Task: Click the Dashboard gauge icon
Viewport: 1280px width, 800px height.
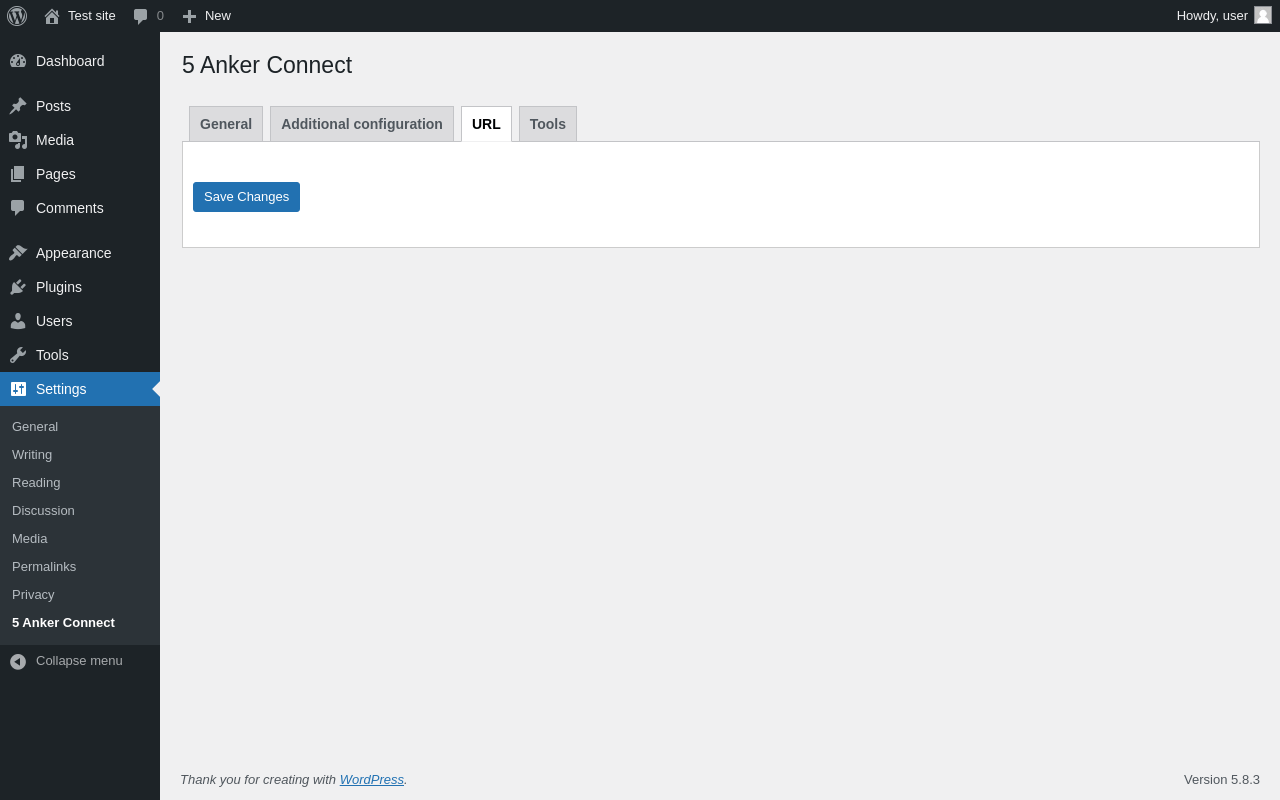Action: tap(18, 61)
